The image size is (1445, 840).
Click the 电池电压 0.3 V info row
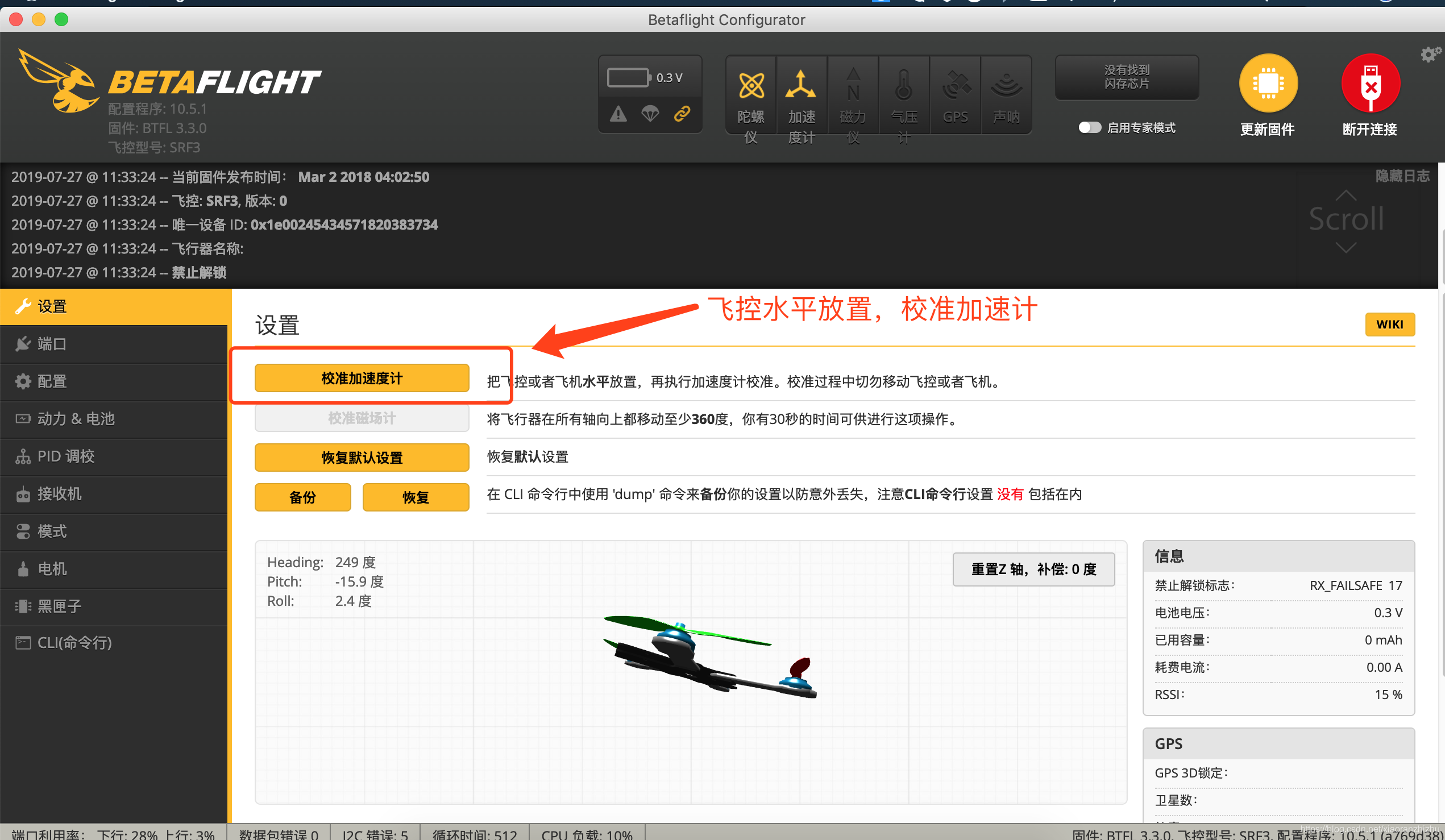(1278, 613)
